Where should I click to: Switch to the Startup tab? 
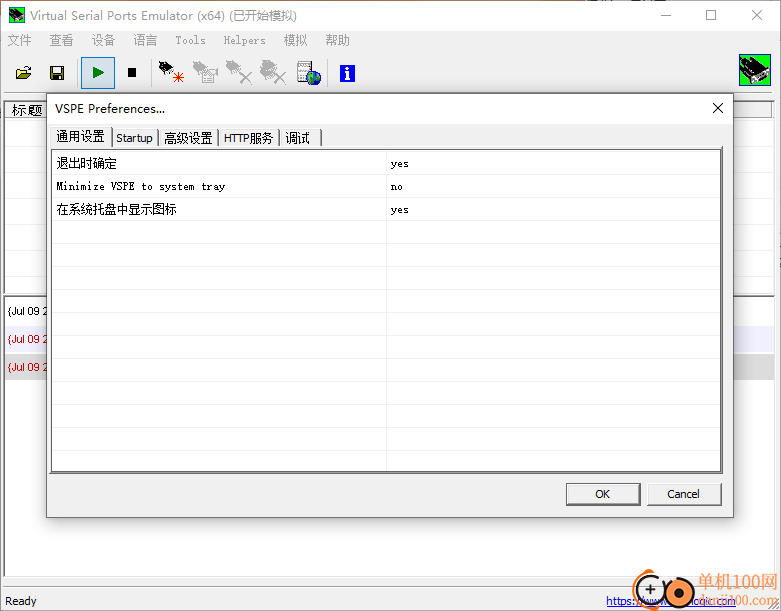coord(134,138)
